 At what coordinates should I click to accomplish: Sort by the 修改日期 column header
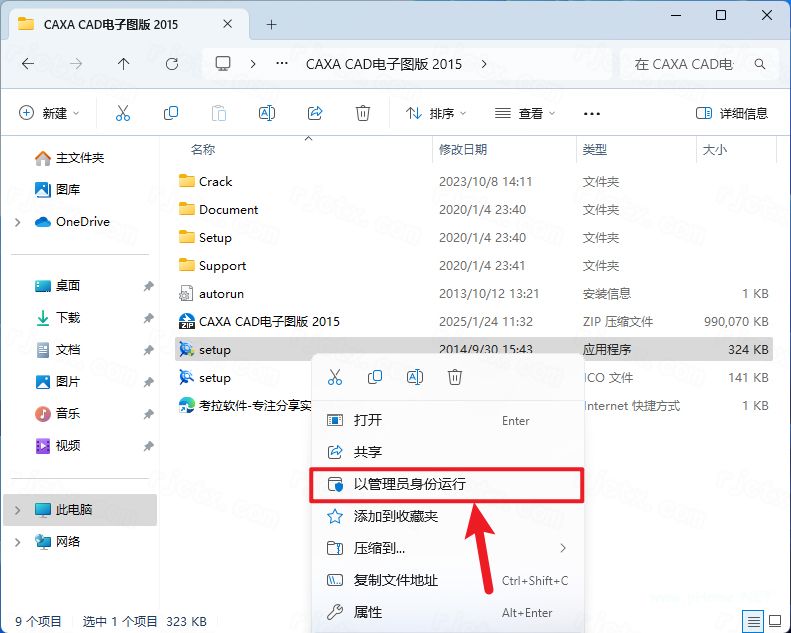(x=463, y=149)
